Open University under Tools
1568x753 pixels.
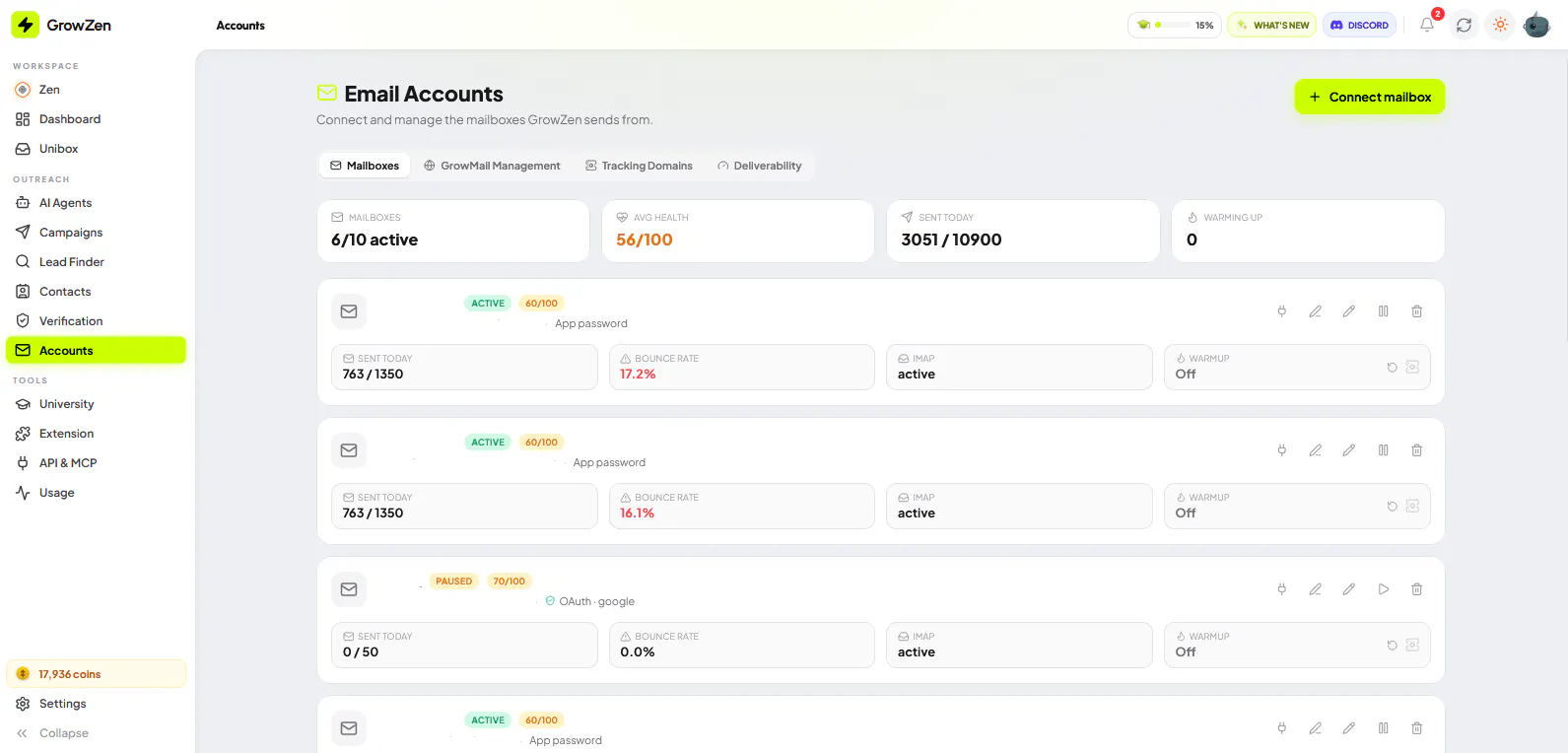96,404
